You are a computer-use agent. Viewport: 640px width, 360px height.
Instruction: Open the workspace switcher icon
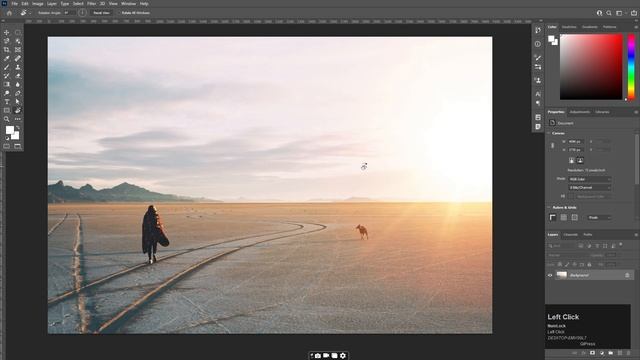coord(619,13)
